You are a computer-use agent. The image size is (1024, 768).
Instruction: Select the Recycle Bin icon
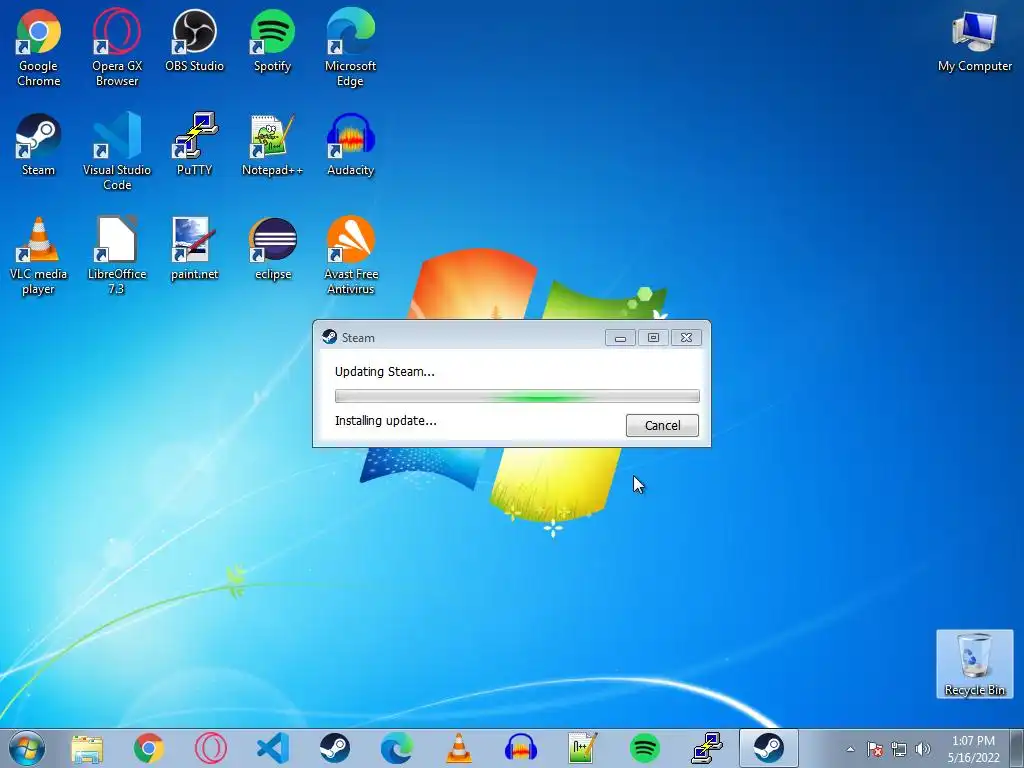click(x=974, y=664)
